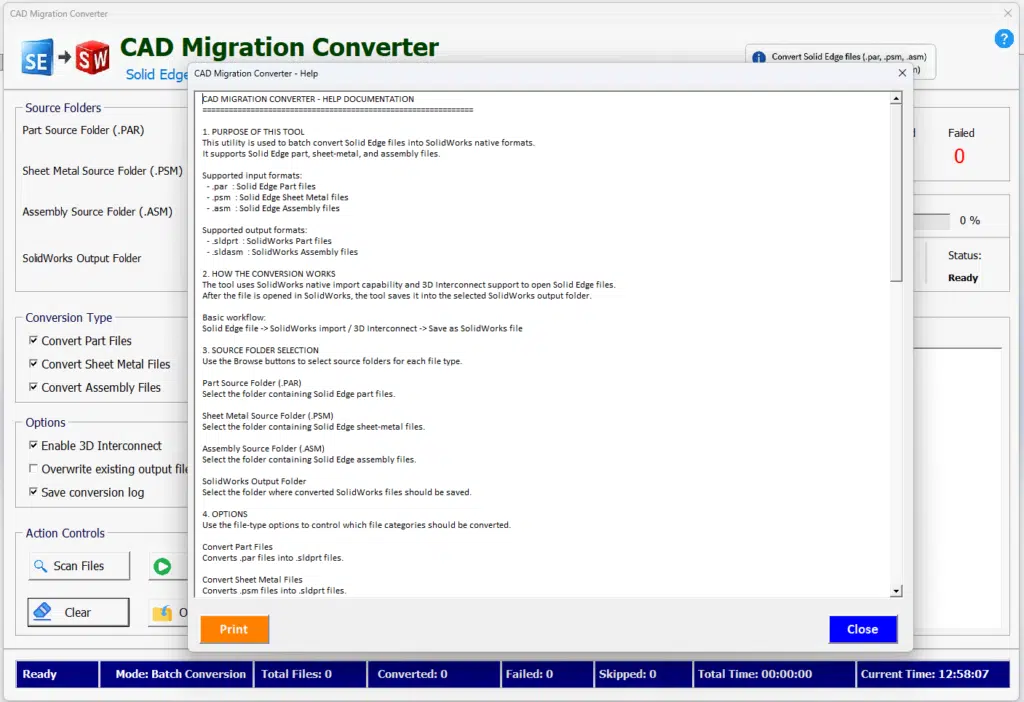
Task: Click the '1. PURPOSE OF THIS TOOL' heading
Action: pyautogui.click(x=253, y=132)
